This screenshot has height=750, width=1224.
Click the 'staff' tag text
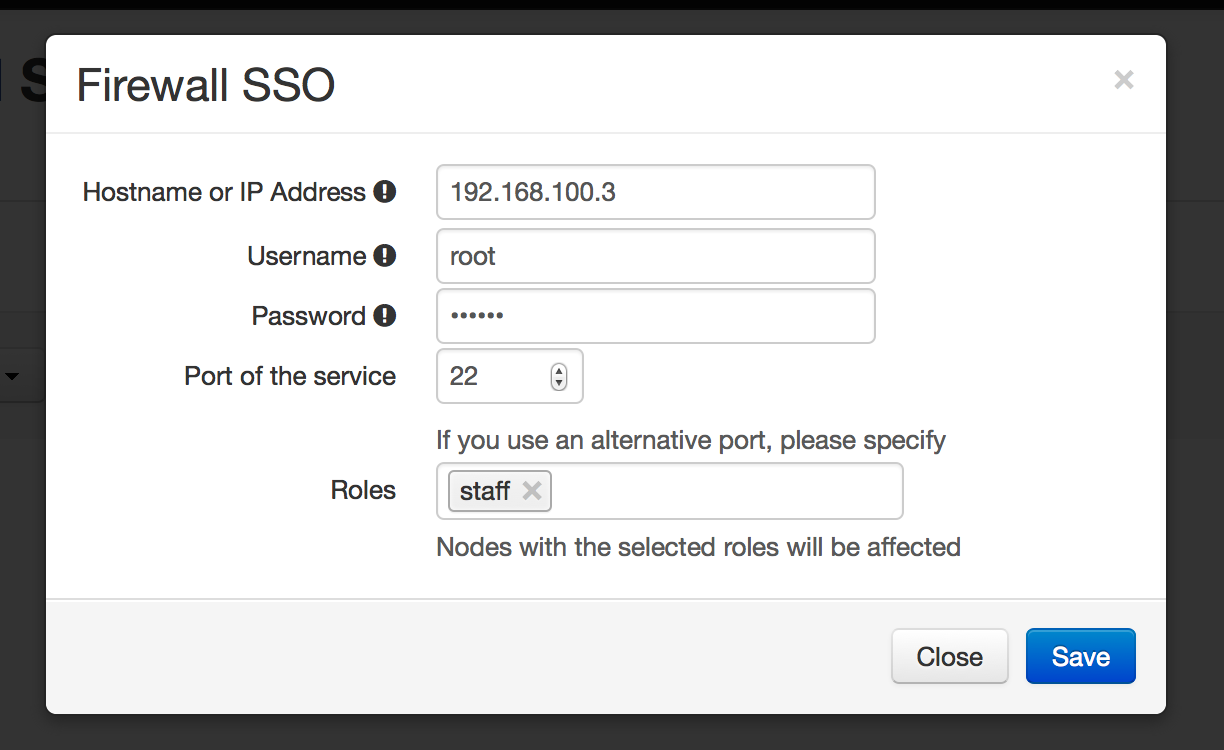(485, 491)
